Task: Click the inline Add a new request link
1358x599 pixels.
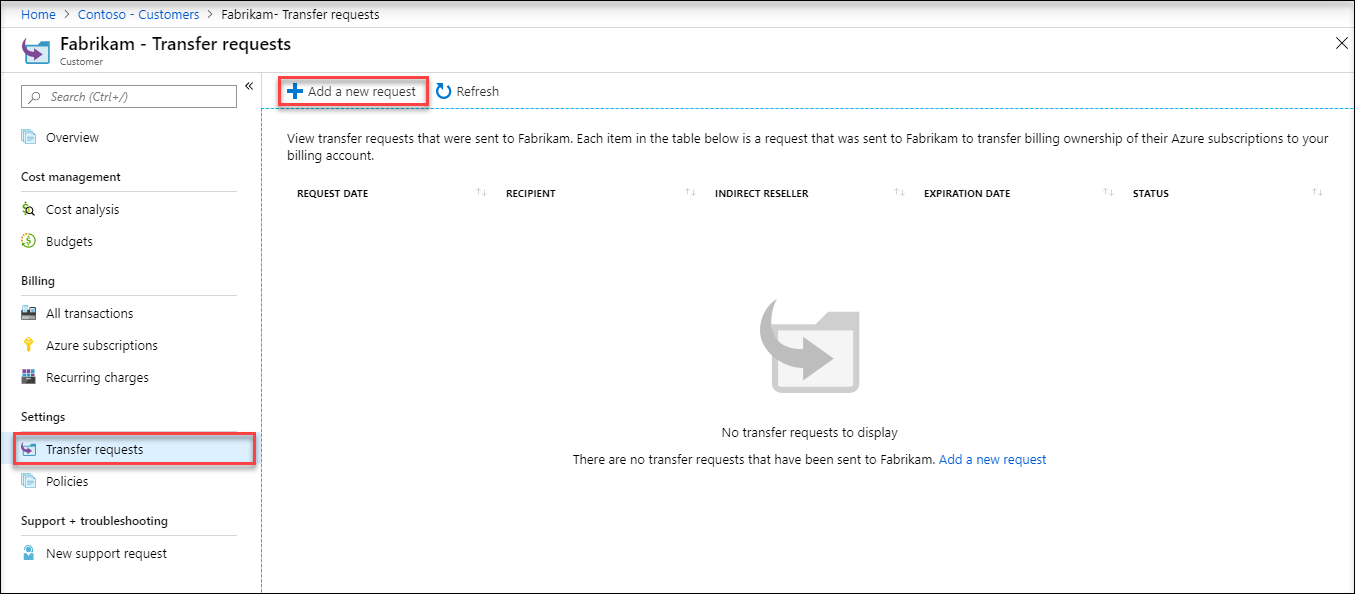Action: click(992, 460)
